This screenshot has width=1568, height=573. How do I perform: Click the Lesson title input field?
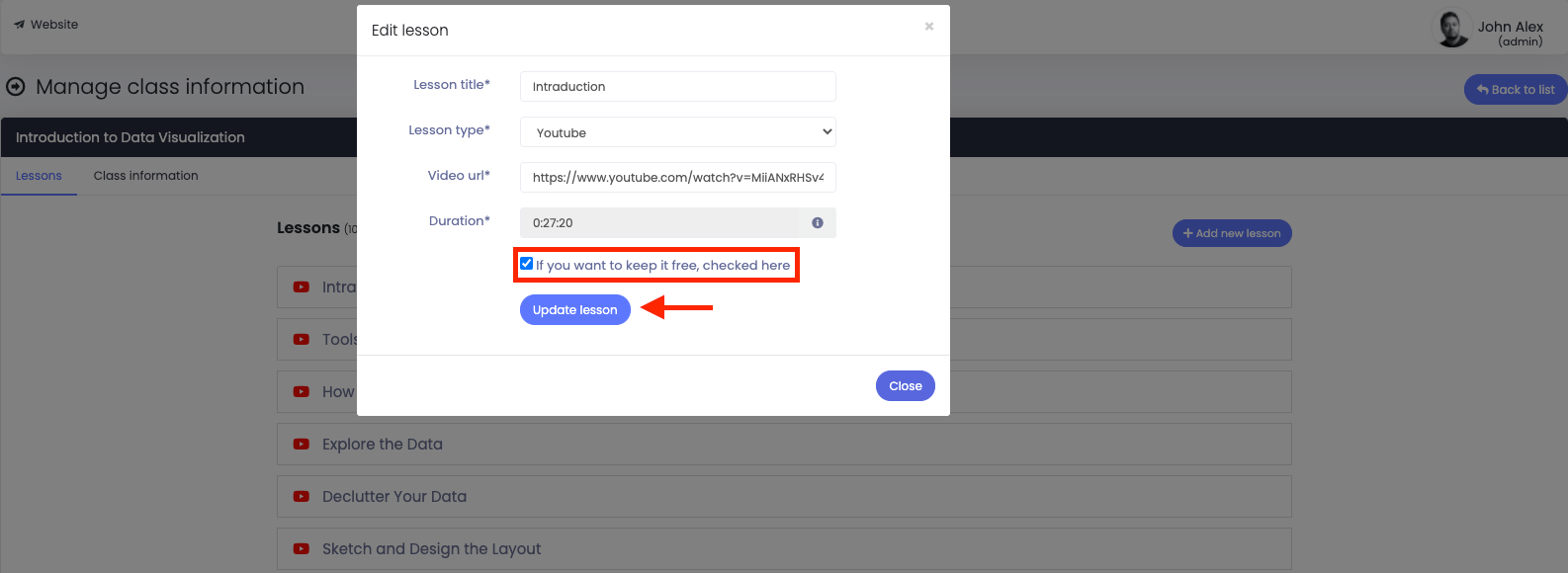[x=678, y=87]
